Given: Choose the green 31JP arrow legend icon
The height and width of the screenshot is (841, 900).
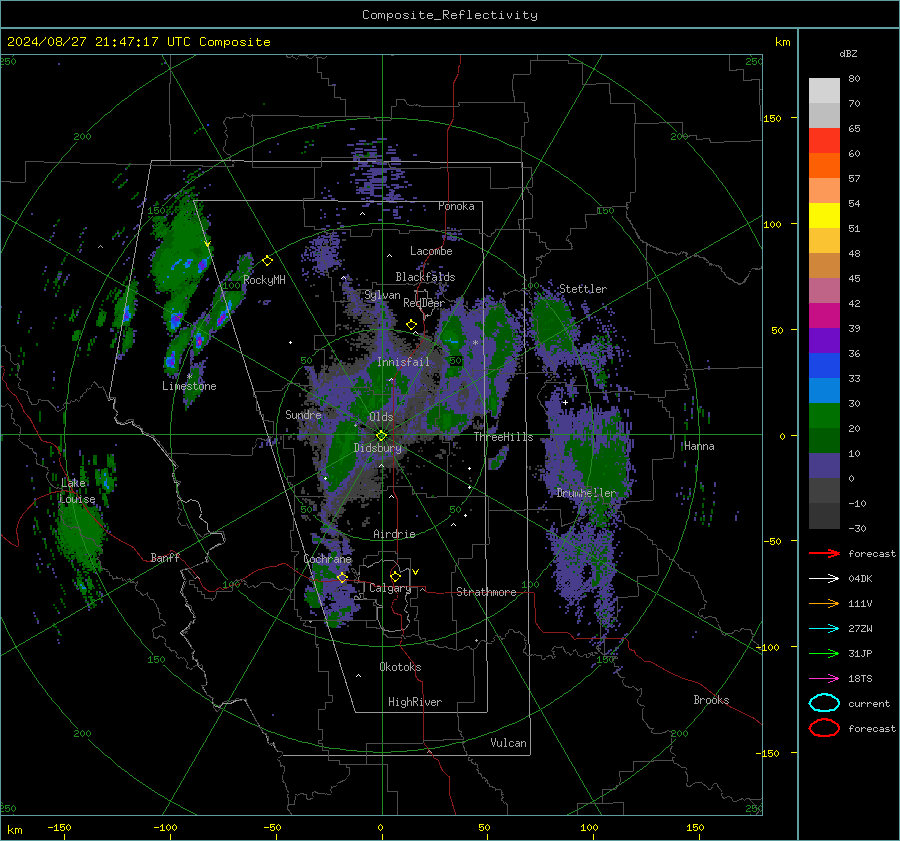Looking at the screenshot, I should click(x=824, y=653).
